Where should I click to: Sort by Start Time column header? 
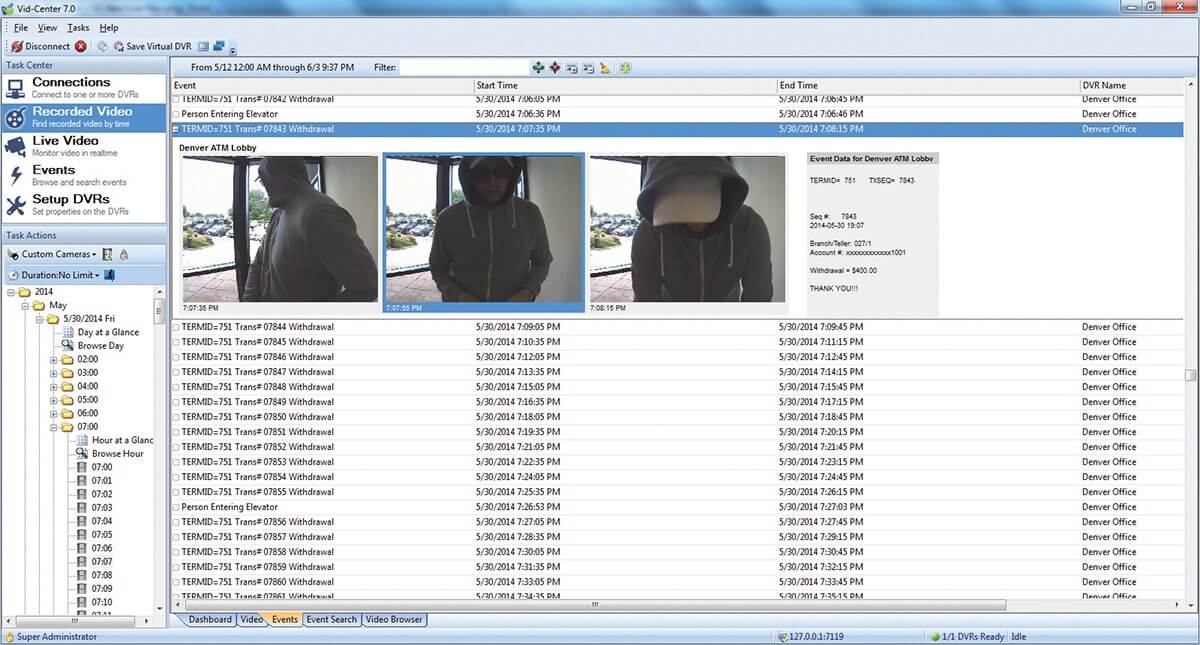point(626,86)
